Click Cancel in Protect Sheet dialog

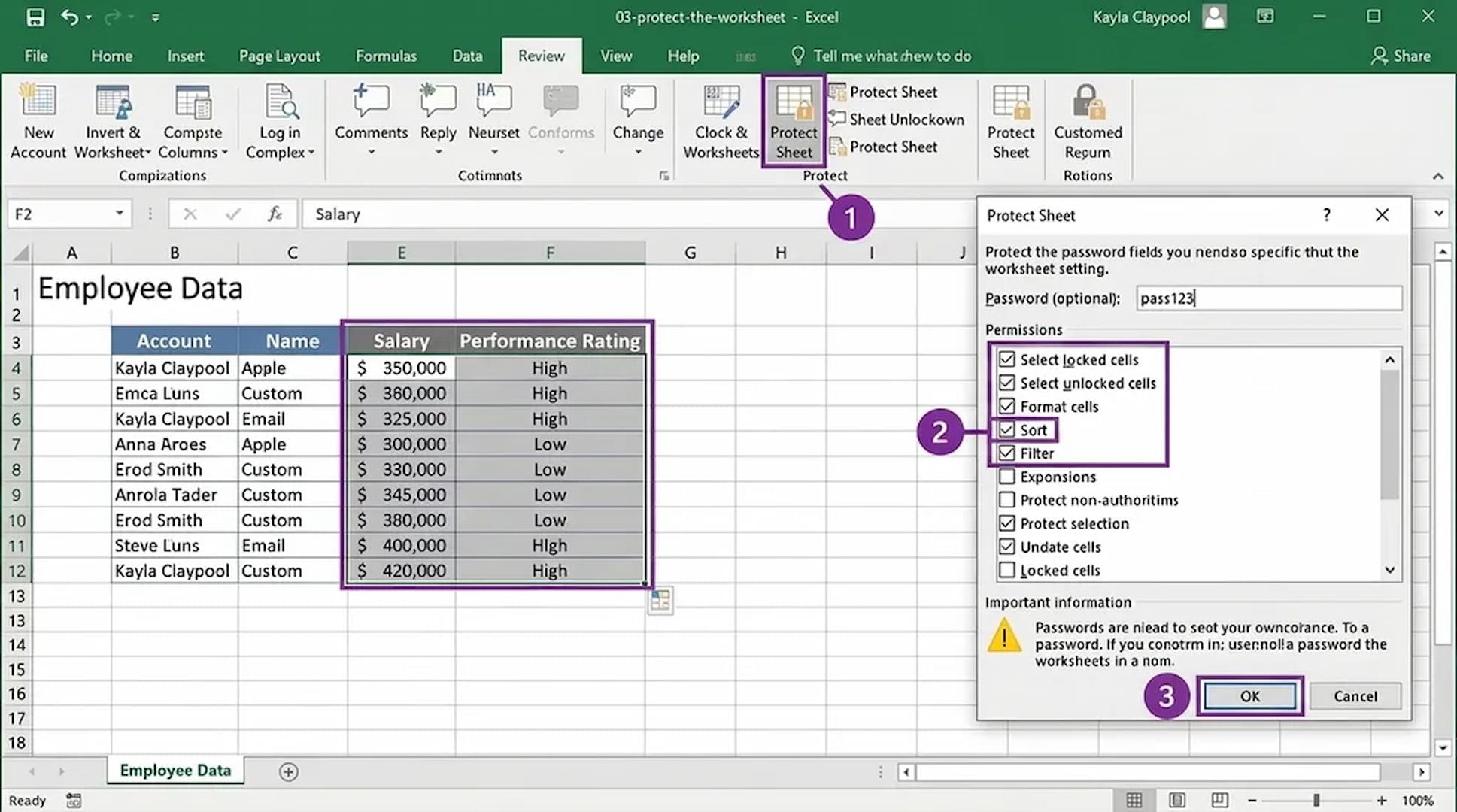(1355, 696)
